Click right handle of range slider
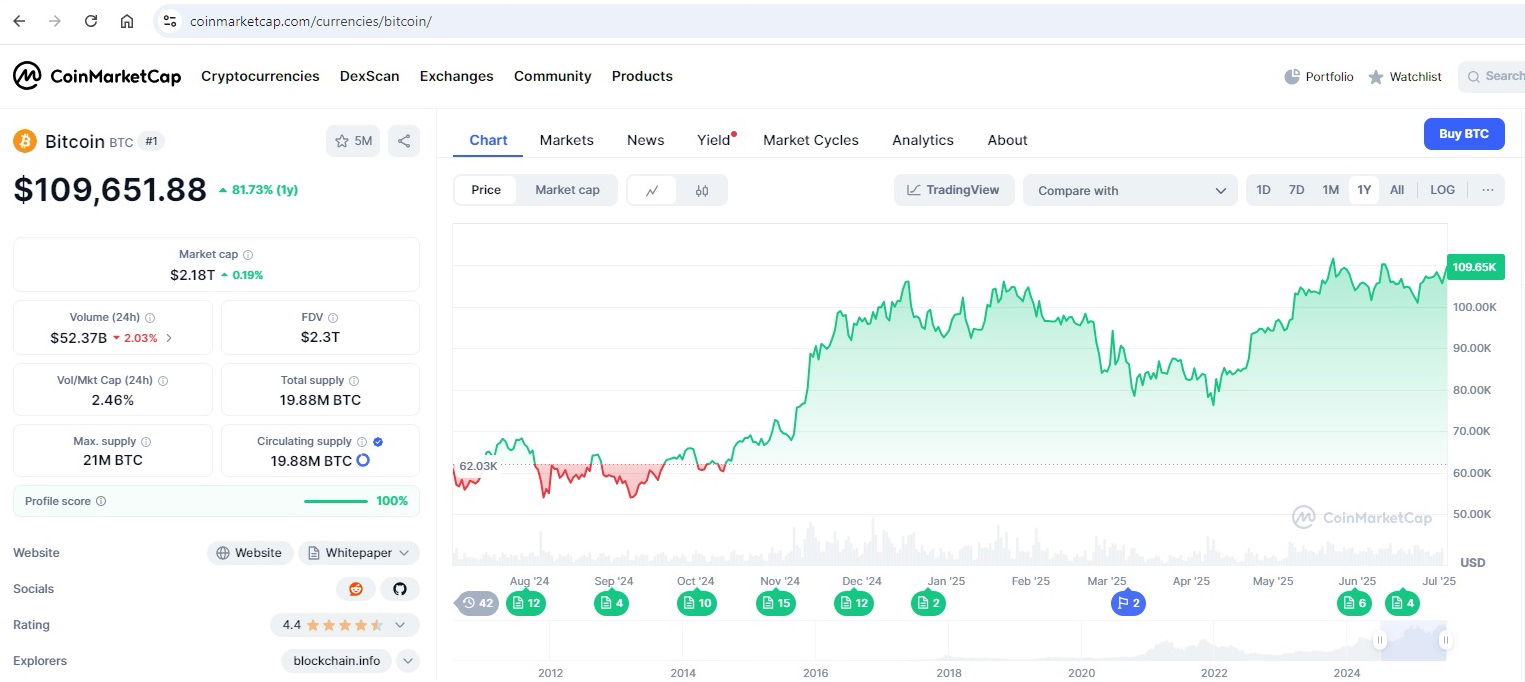1525x682 pixels. pyautogui.click(x=1445, y=640)
